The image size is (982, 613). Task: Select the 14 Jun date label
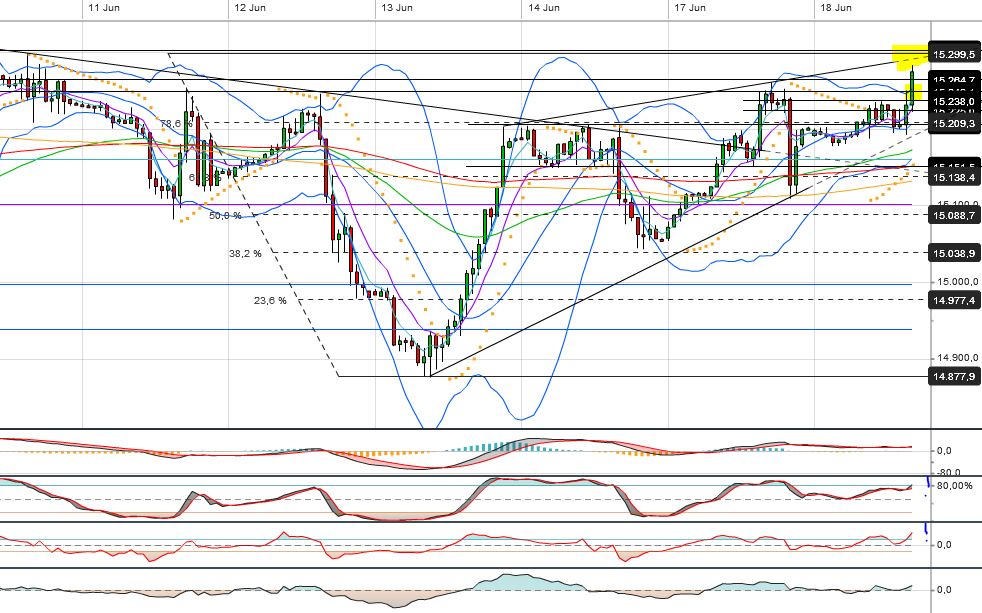click(544, 8)
